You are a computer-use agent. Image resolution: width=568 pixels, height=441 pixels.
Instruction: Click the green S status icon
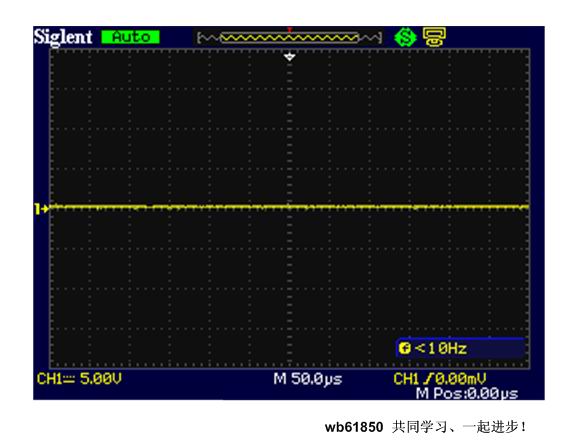point(405,37)
